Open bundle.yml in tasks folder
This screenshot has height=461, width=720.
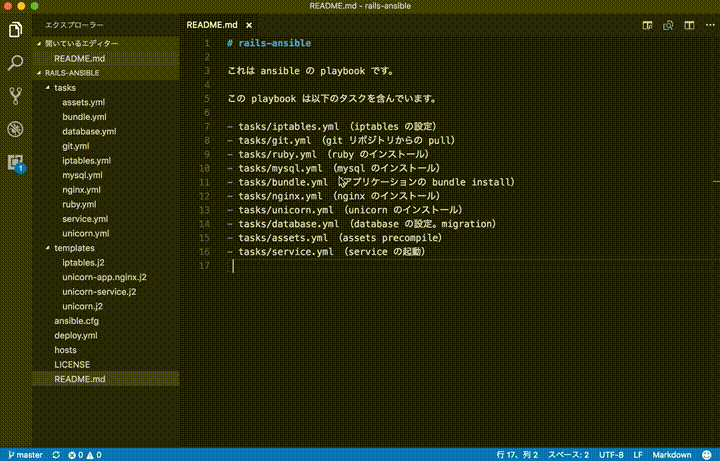point(84,117)
